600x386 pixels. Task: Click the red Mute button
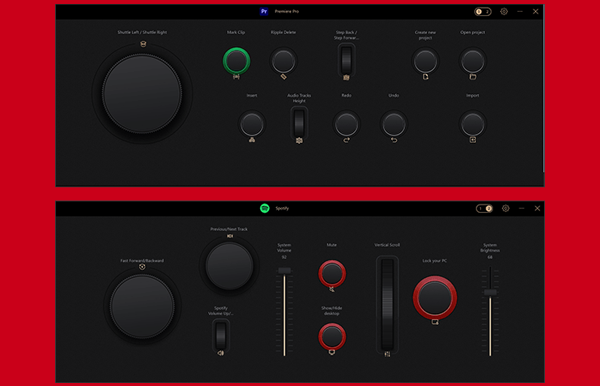[x=332, y=274]
